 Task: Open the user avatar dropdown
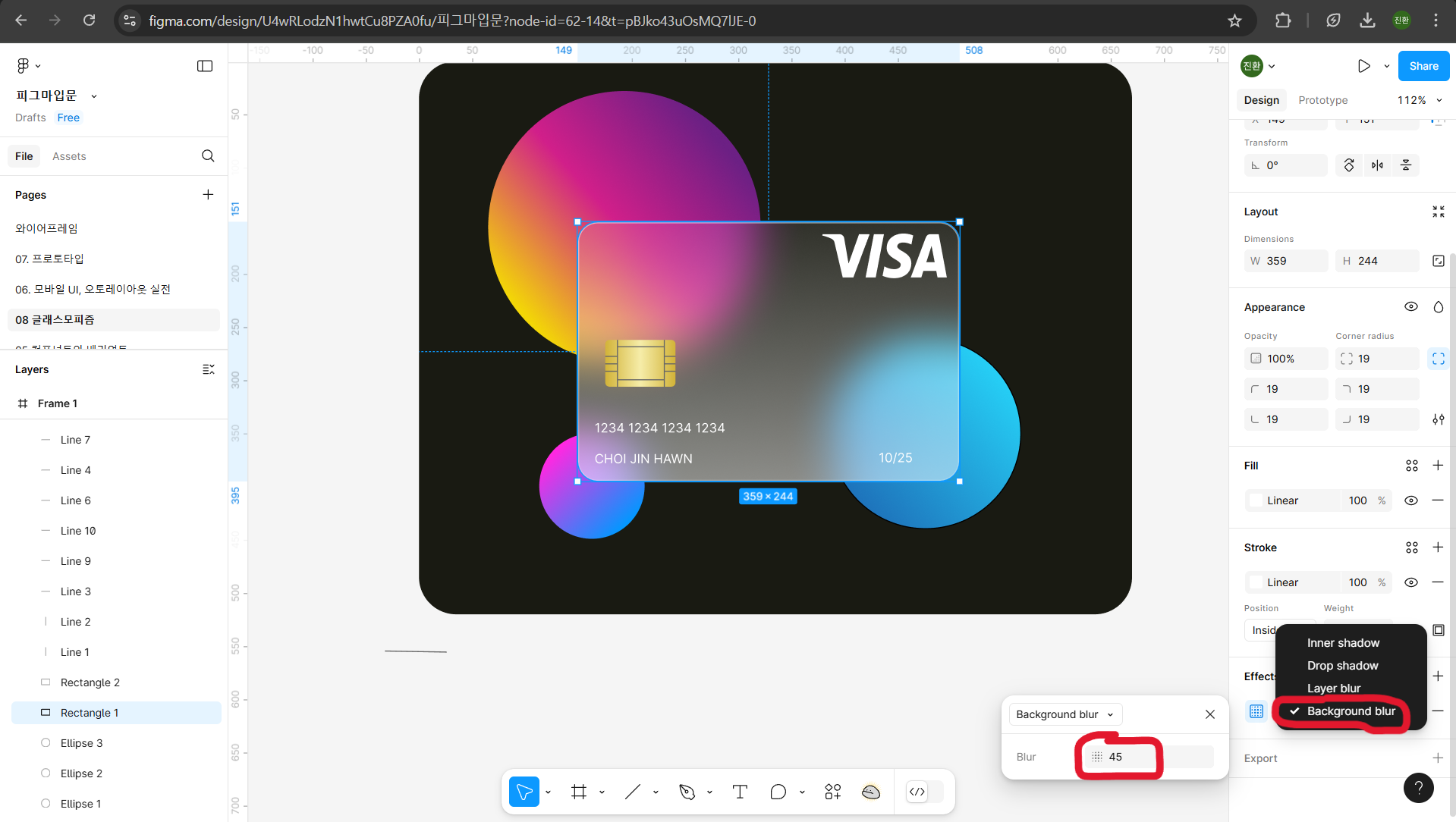tap(1258, 66)
